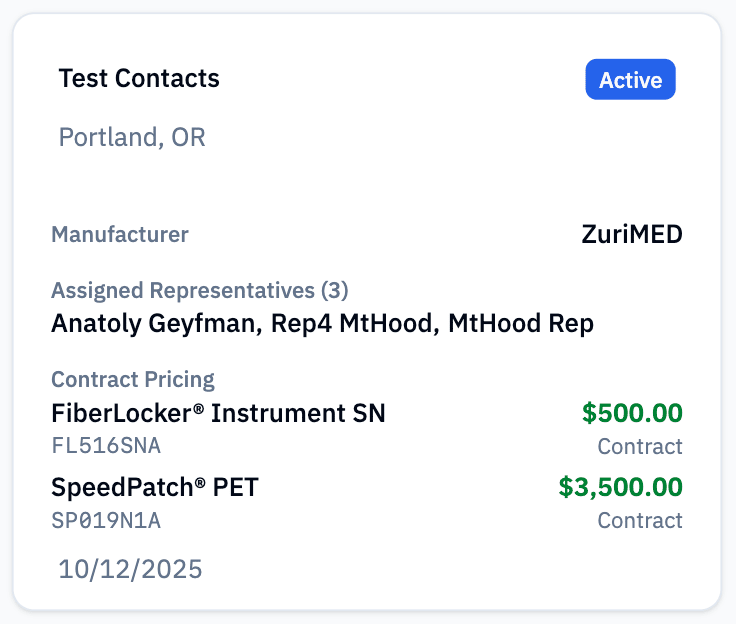This screenshot has height=624, width=736.
Task: Click the FL516SNA product code
Action: click(106, 446)
